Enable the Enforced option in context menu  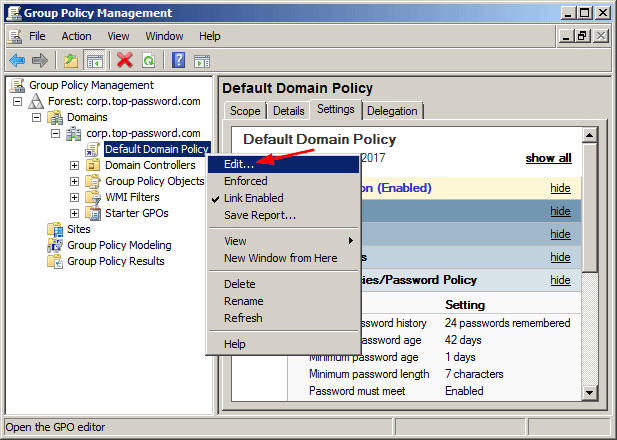coord(246,181)
